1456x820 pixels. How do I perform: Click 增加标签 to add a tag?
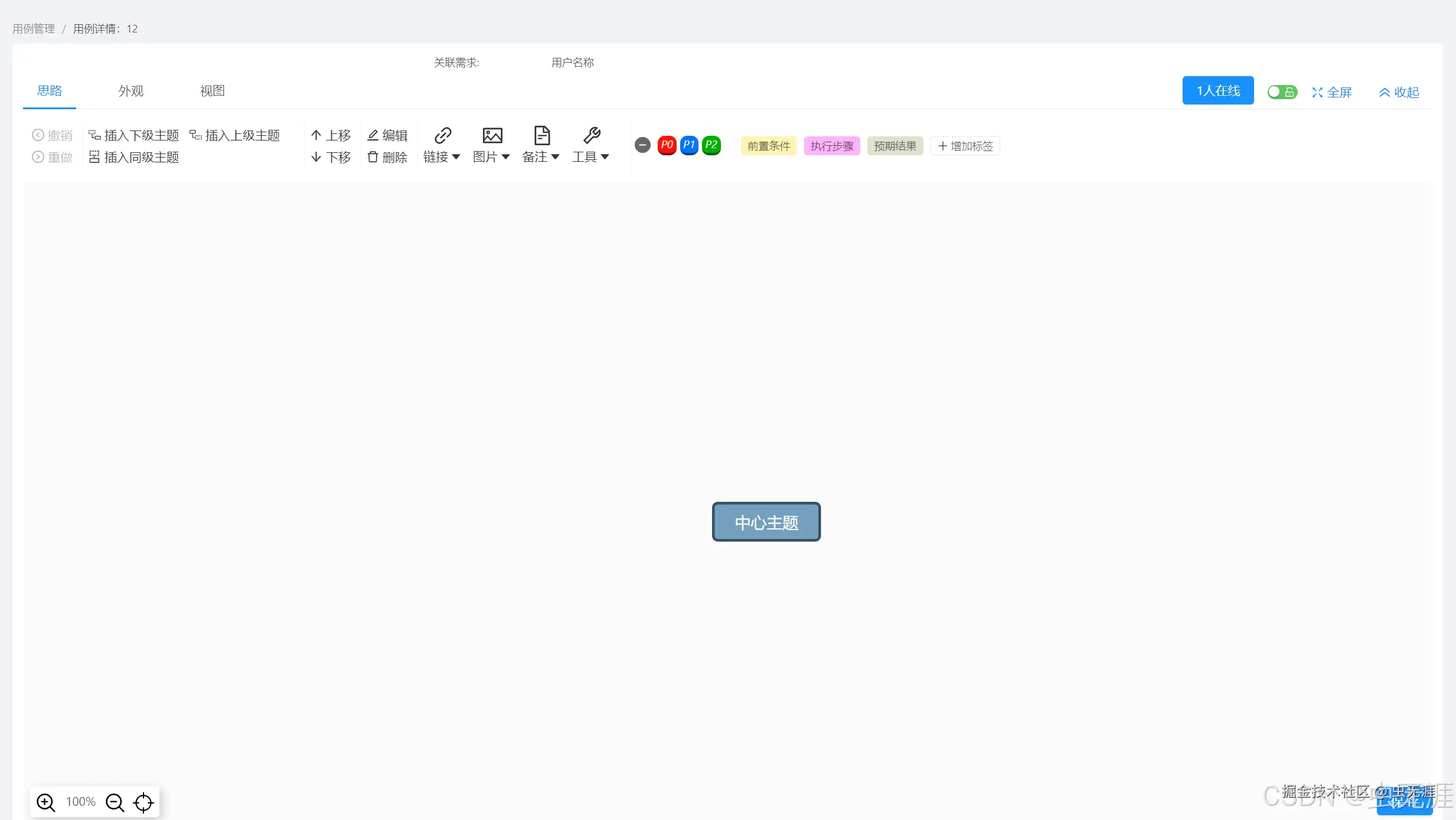click(x=965, y=146)
